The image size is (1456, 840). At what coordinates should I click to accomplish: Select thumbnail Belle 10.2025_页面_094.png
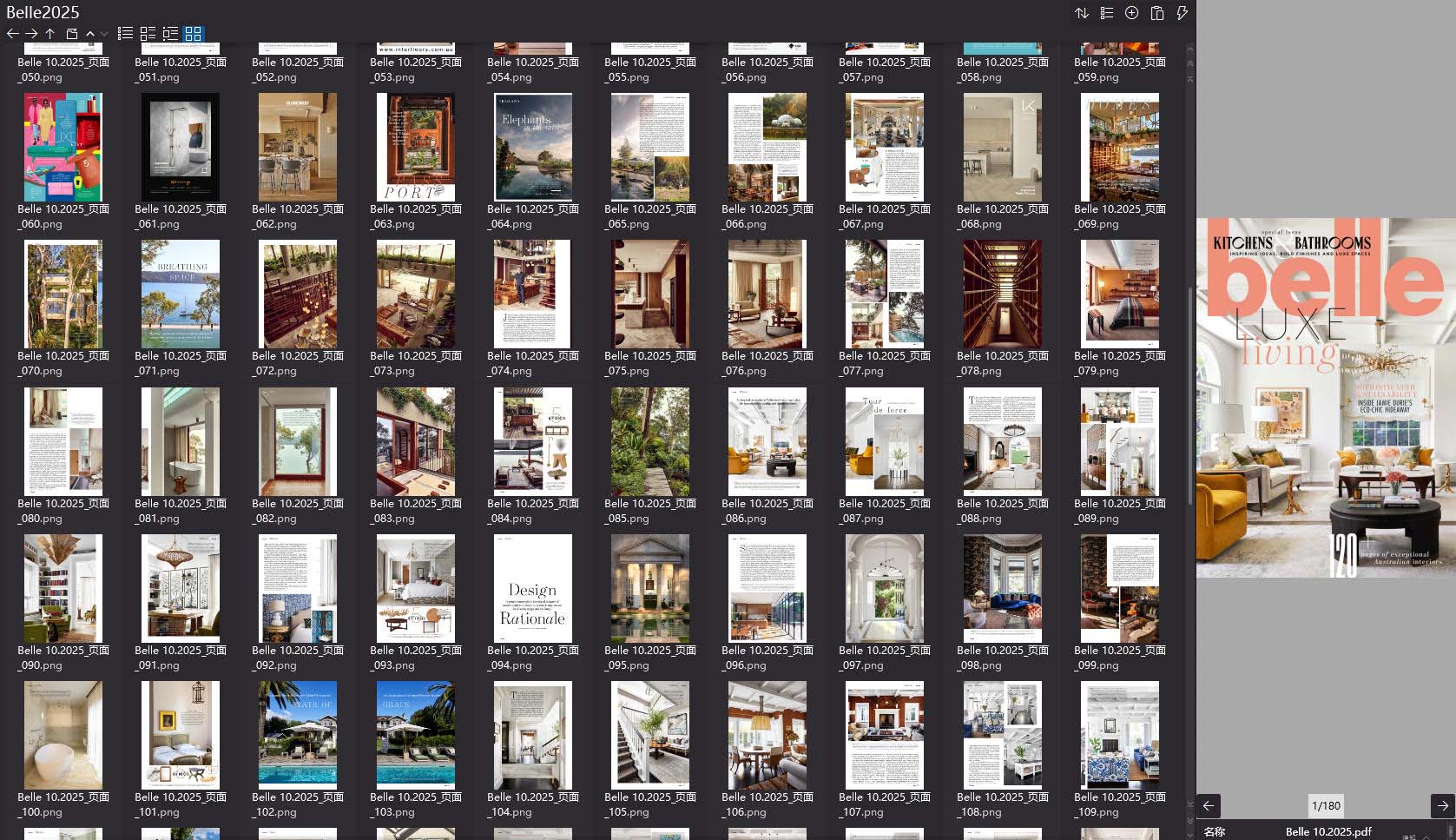click(x=533, y=589)
